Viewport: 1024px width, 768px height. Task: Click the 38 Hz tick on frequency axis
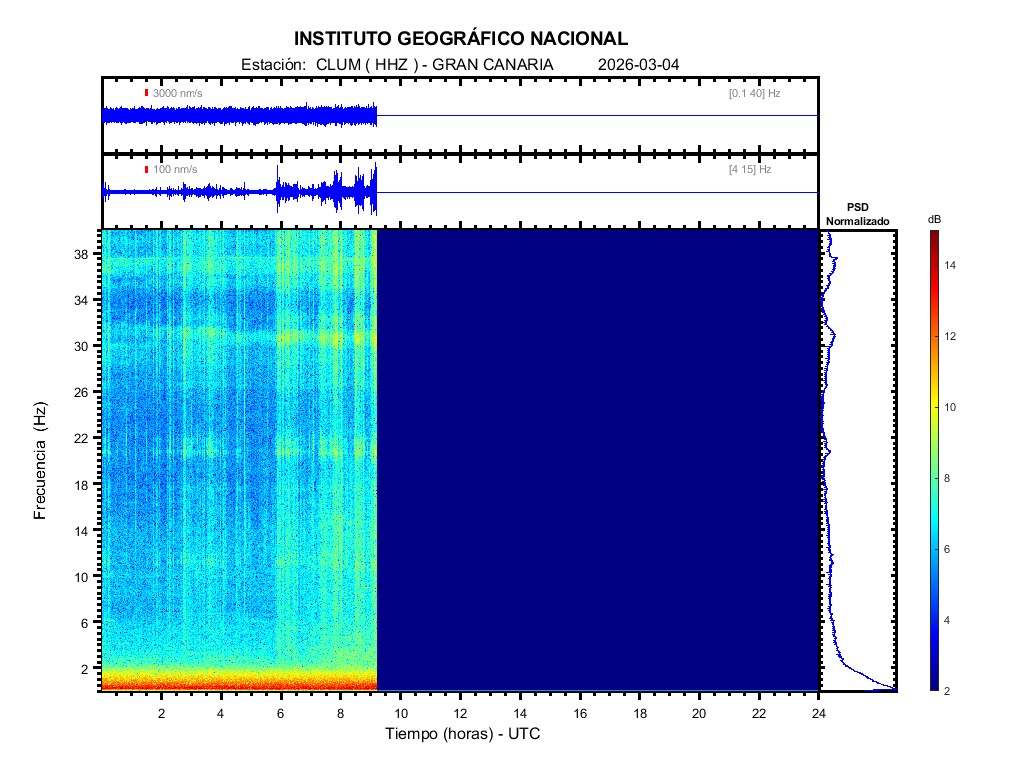pyautogui.click(x=84, y=254)
